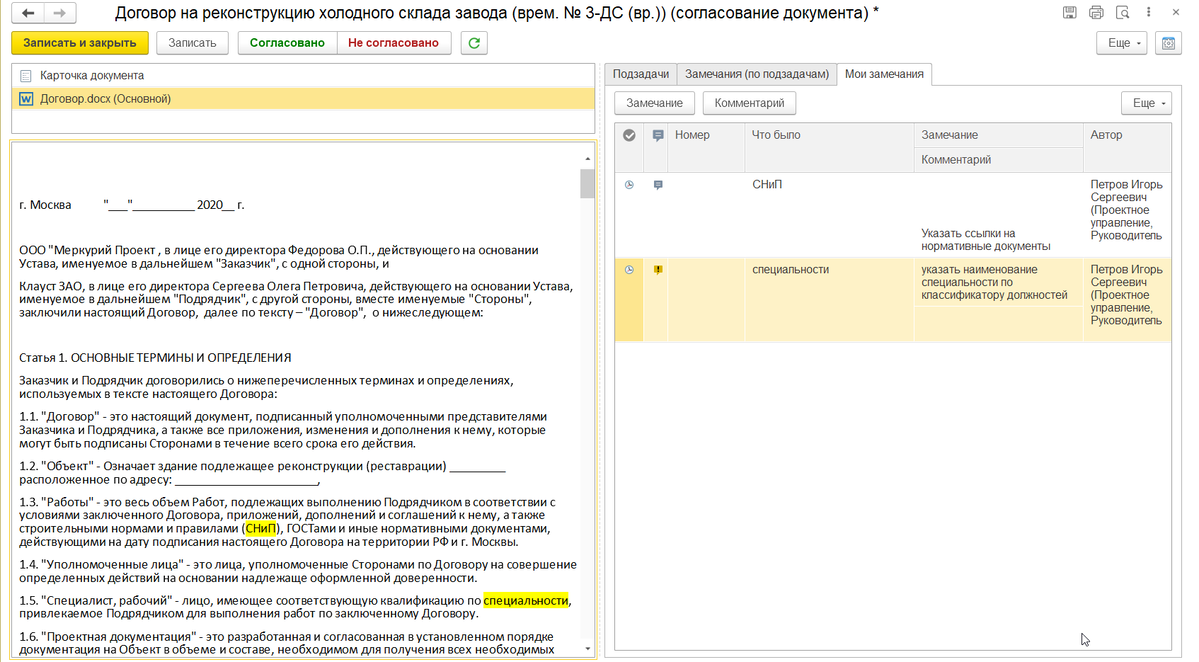Click the clock status icon in СНиП row
Image resolution: width=1199 pixels, height=662 pixels.
pyautogui.click(x=629, y=185)
